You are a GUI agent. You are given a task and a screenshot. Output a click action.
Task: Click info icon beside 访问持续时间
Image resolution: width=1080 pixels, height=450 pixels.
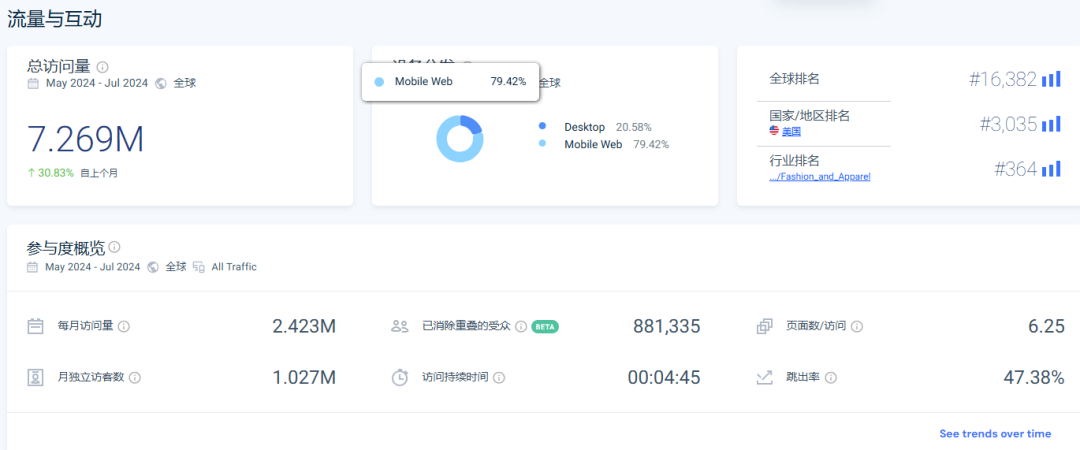[x=499, y=377]
